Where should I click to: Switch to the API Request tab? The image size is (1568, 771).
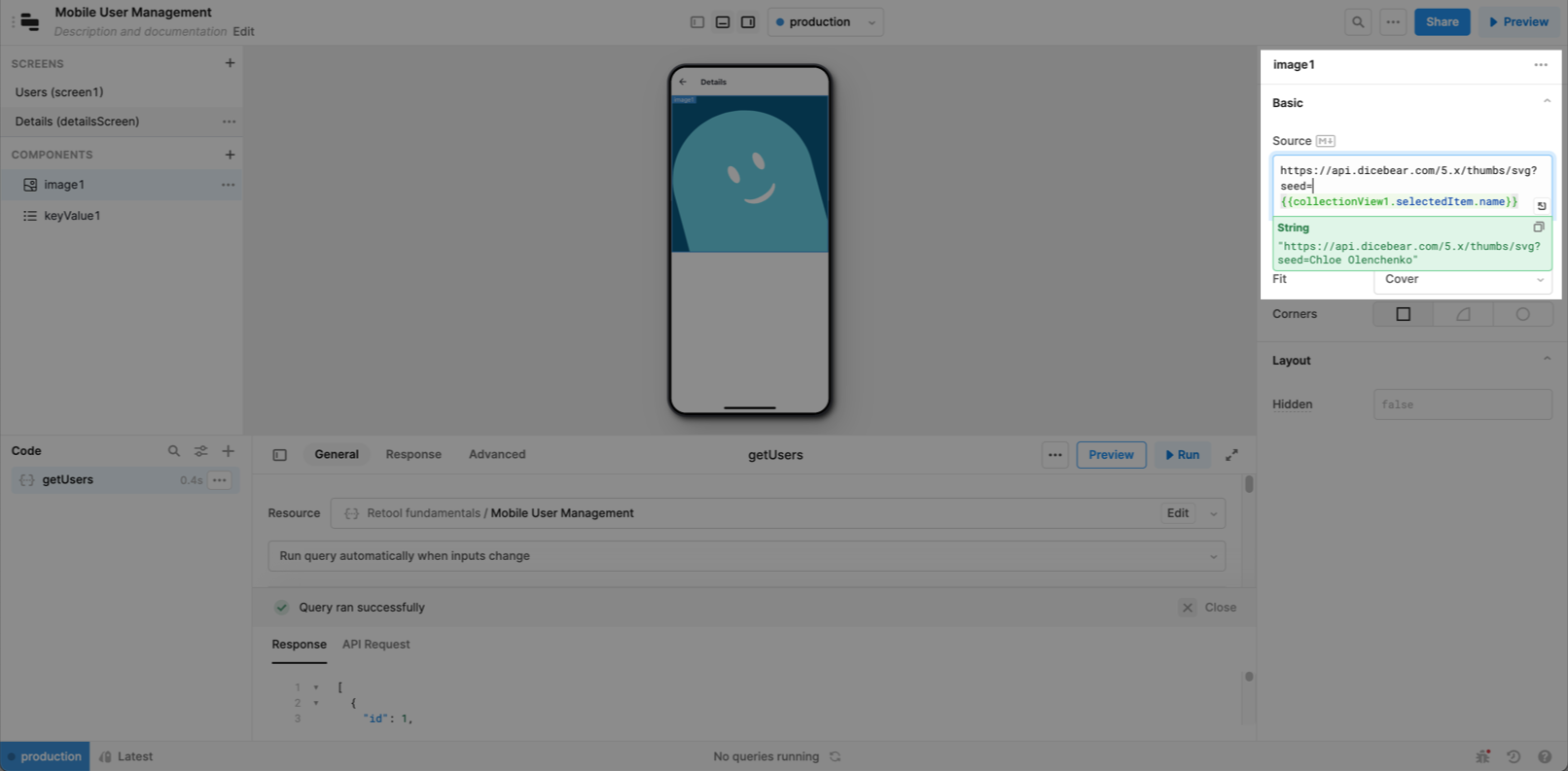[375, 645]
